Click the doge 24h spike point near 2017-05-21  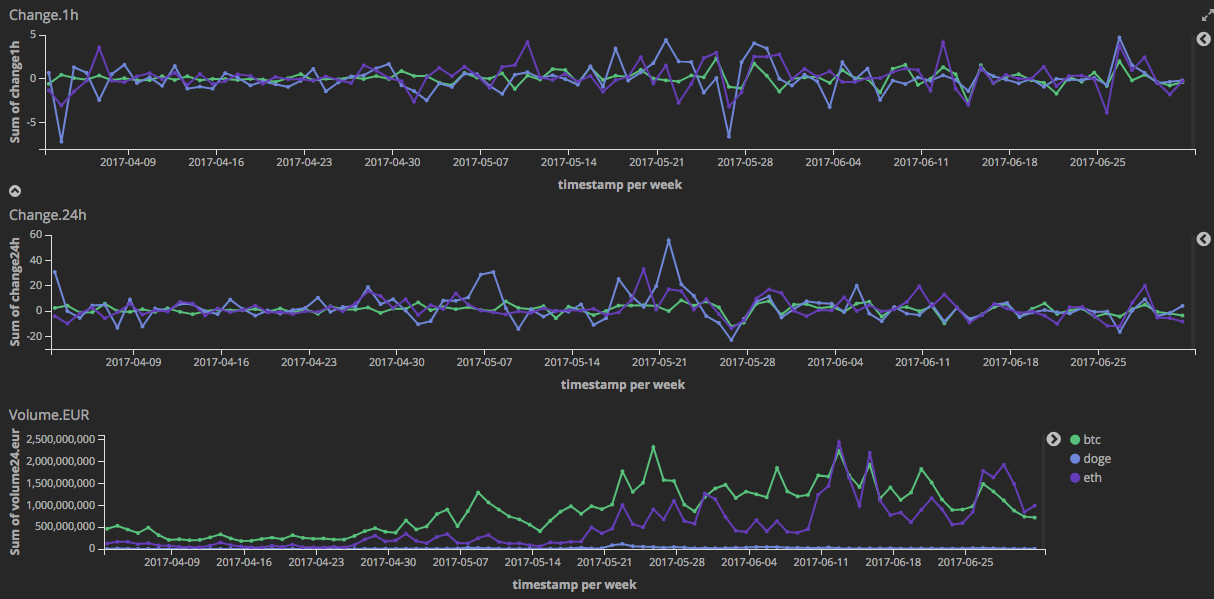point(668,240)
